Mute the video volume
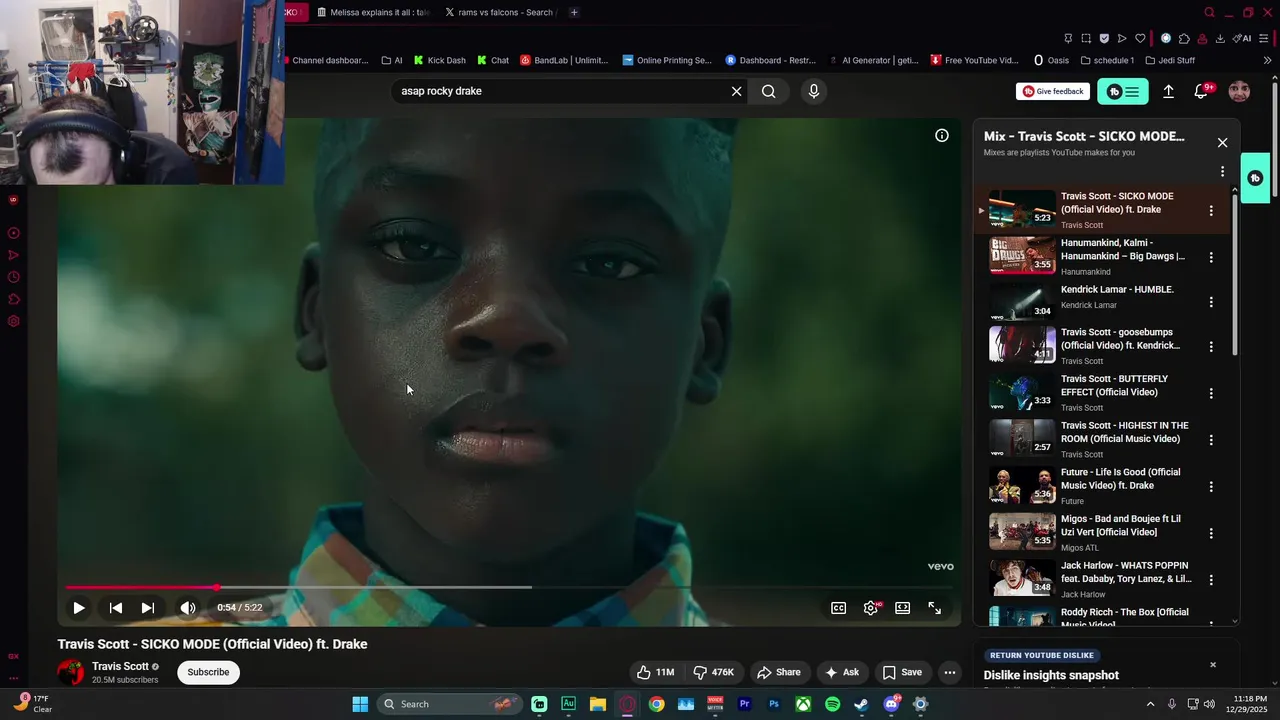 coord(187,608)
